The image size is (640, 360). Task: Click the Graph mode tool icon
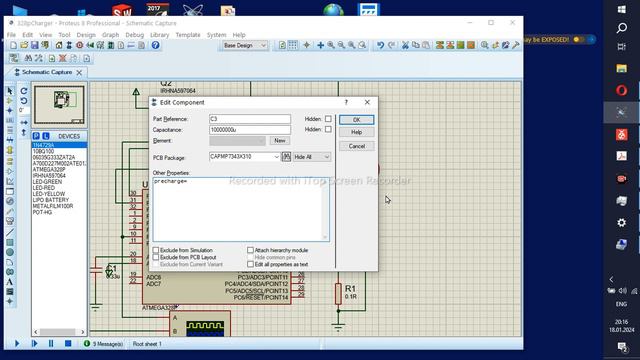pyautogui.click(x=10, y=181)
